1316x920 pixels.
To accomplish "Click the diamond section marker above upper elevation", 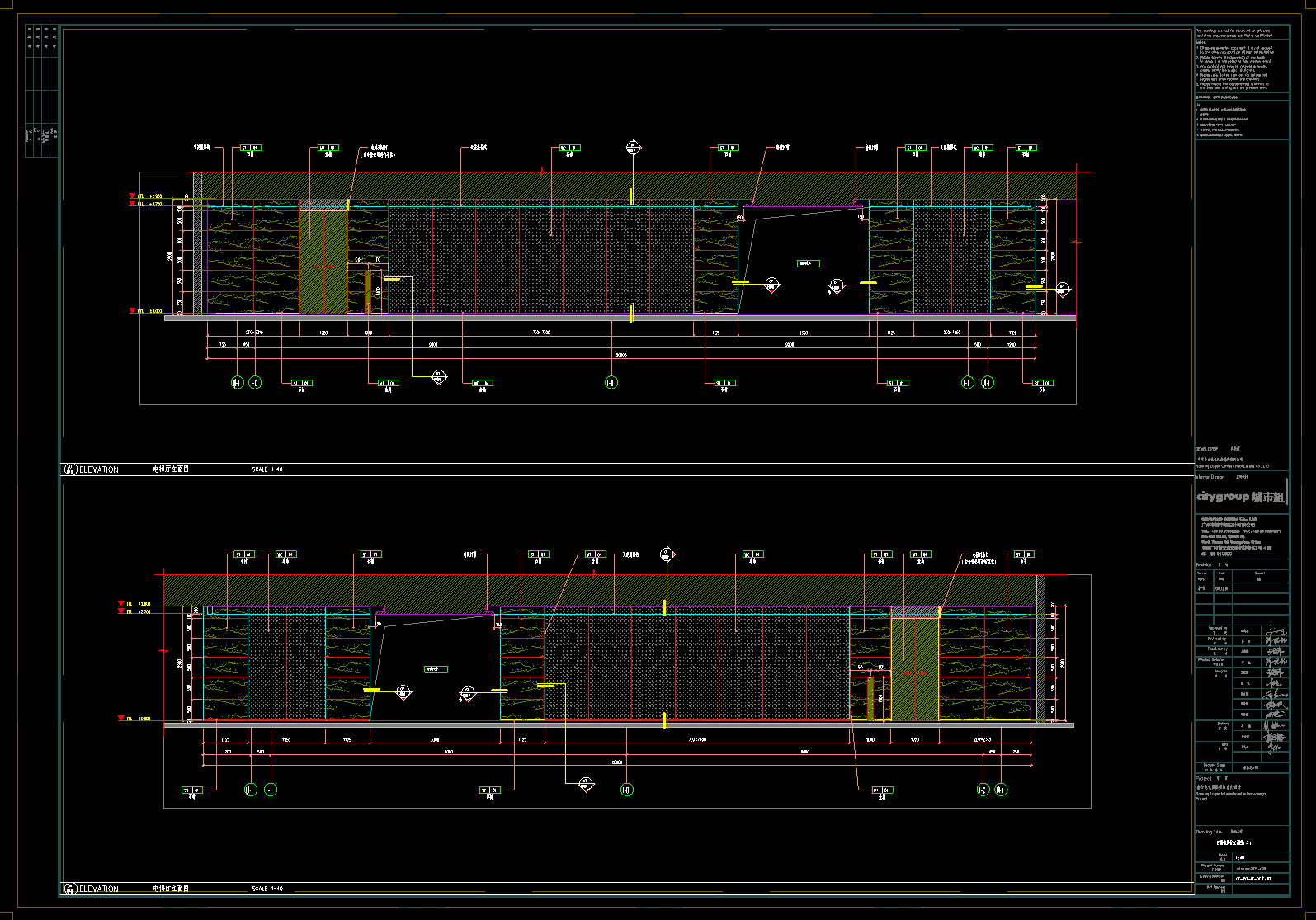I will coord(633,149).
